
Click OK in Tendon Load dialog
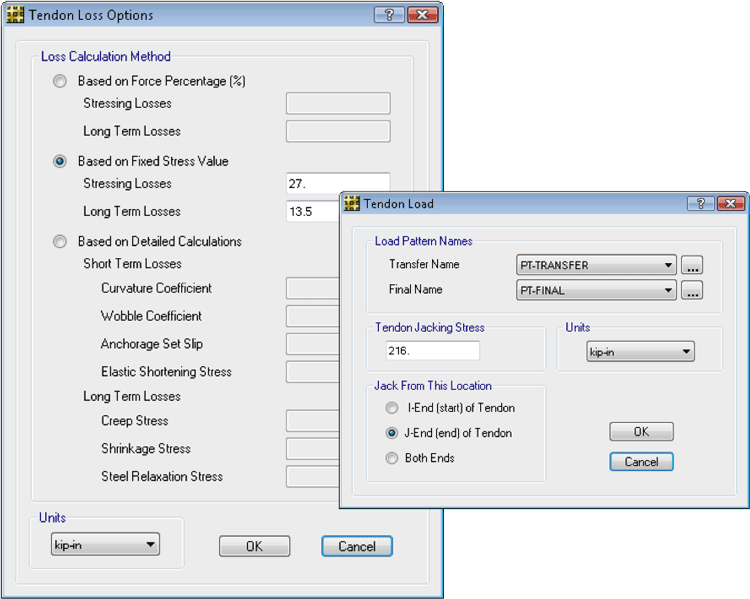tap(641, 432)
